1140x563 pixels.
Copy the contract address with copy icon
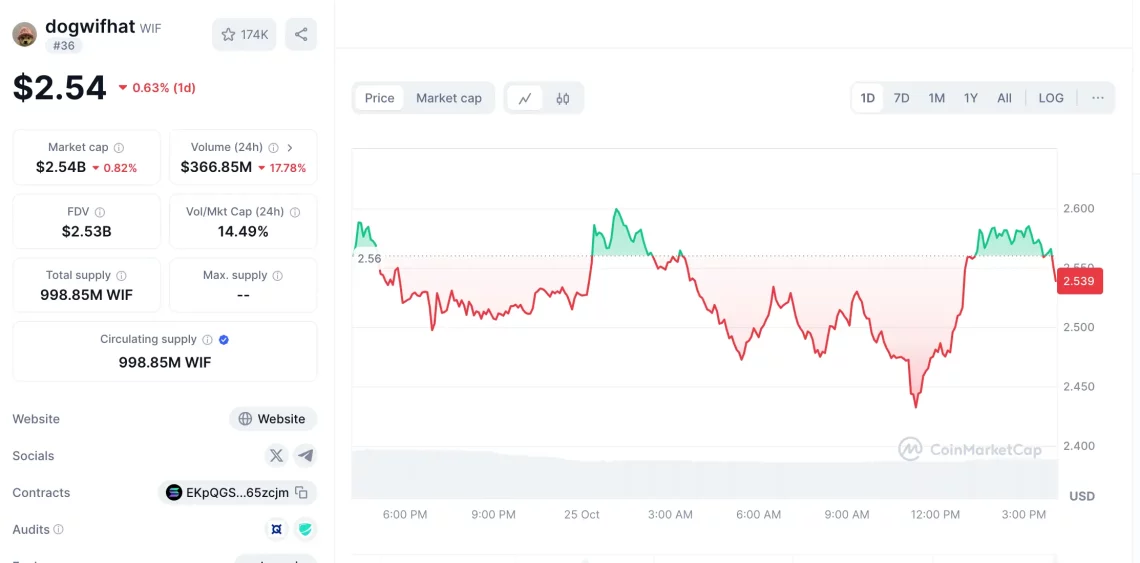point(301,492)
